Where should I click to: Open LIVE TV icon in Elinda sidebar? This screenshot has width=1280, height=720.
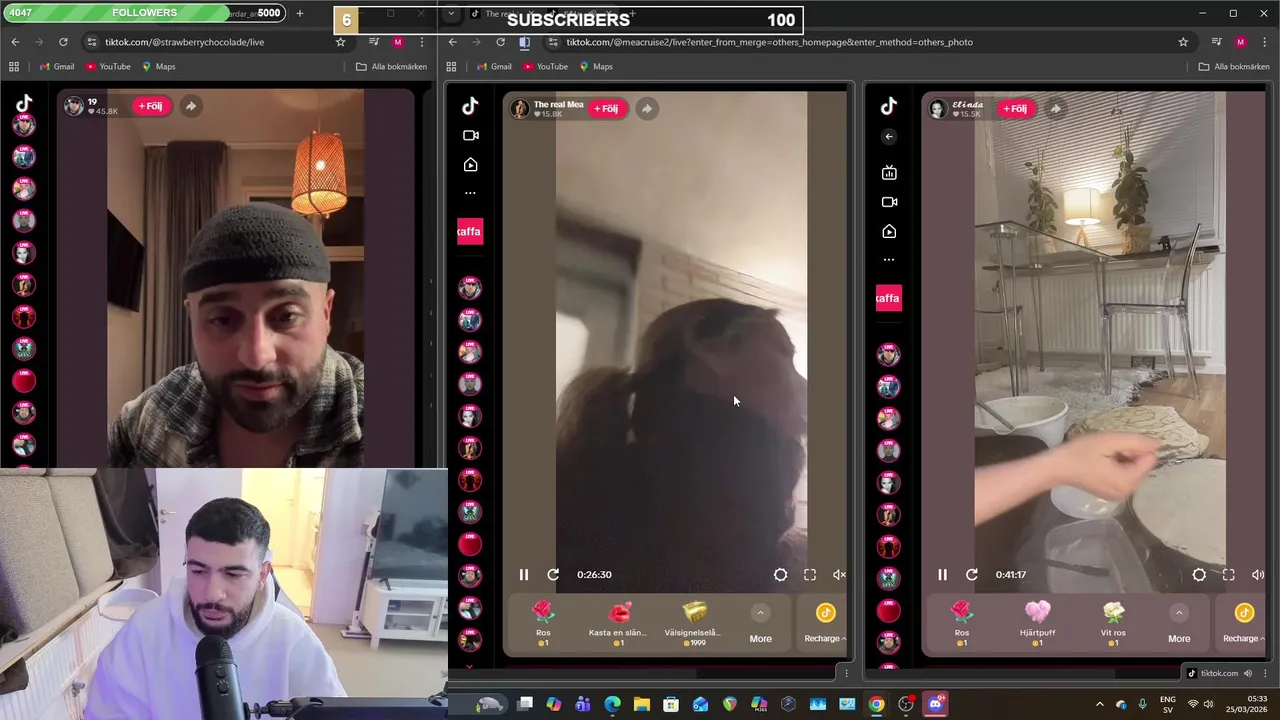(x=889, y=173)
